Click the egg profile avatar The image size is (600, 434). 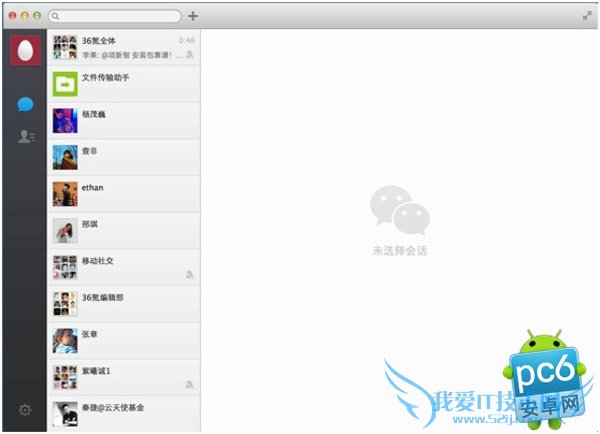coord(25,50)
